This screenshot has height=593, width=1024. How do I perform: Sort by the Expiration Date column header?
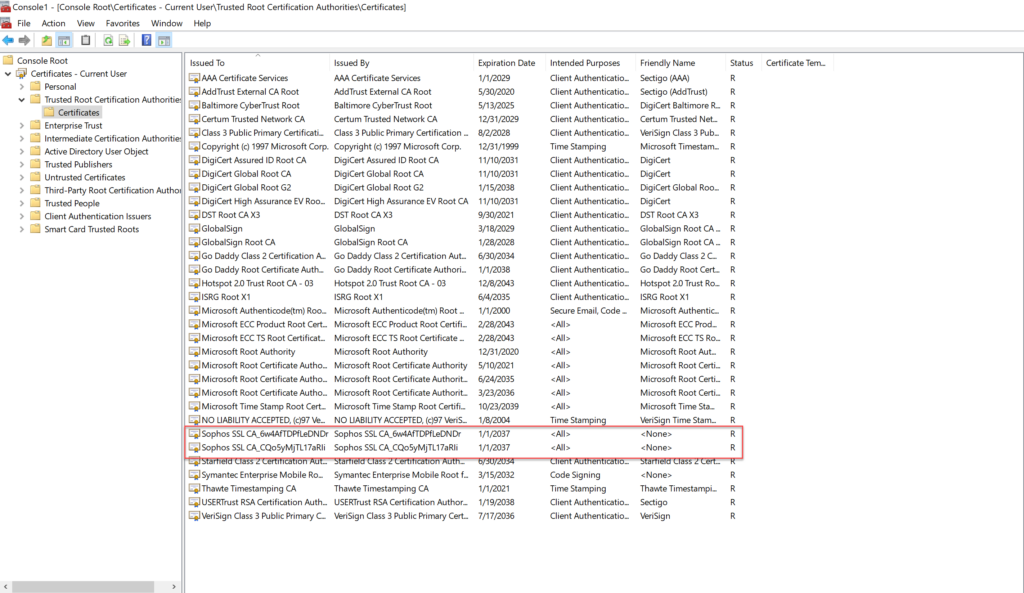tap(509, 63)
